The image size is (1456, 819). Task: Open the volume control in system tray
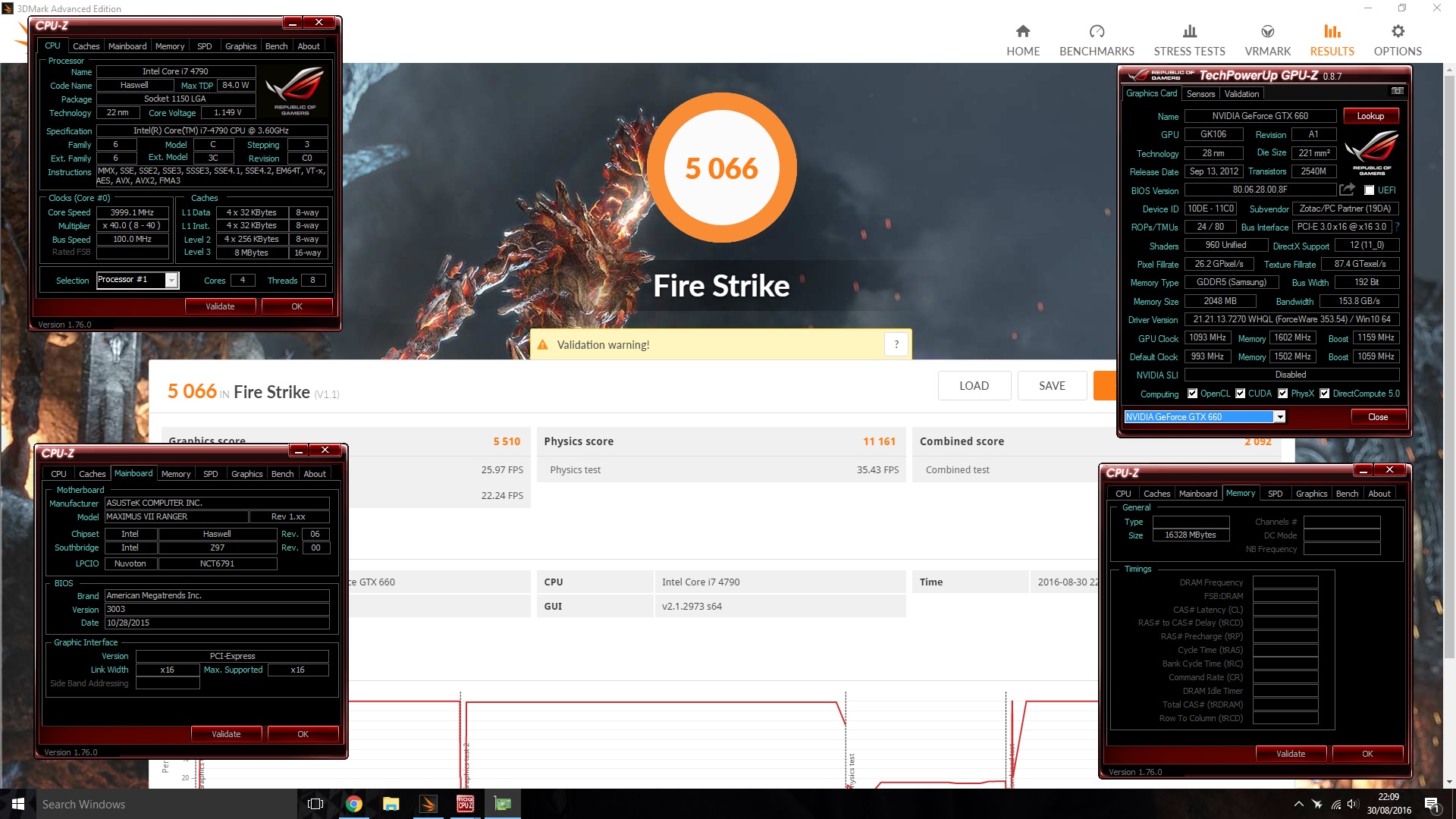click(x=1353, y=804)
